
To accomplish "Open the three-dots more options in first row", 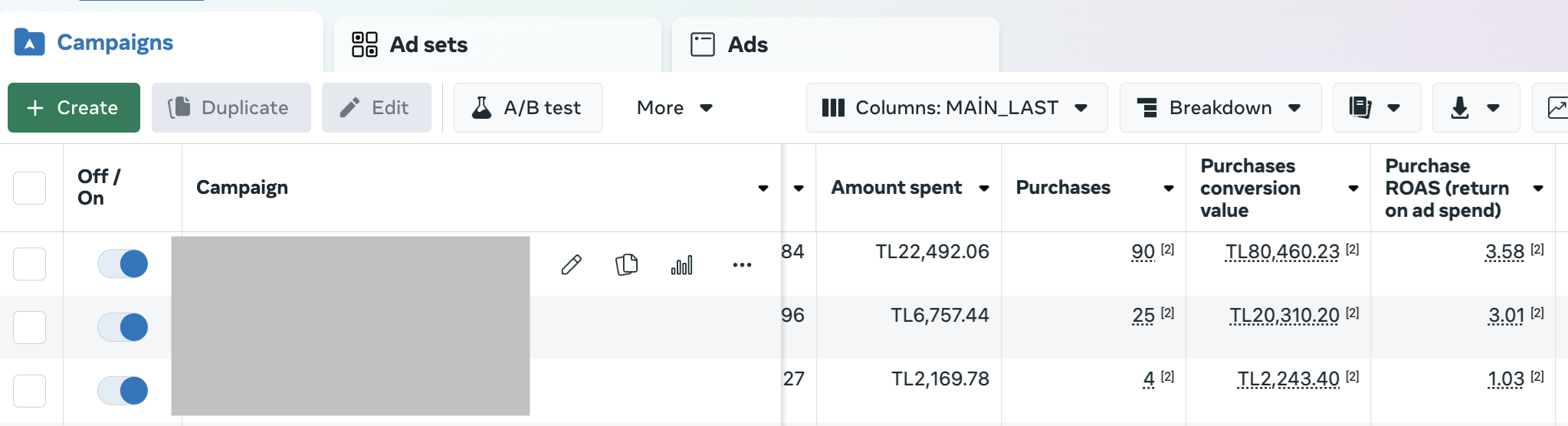I will click(742, 265).
